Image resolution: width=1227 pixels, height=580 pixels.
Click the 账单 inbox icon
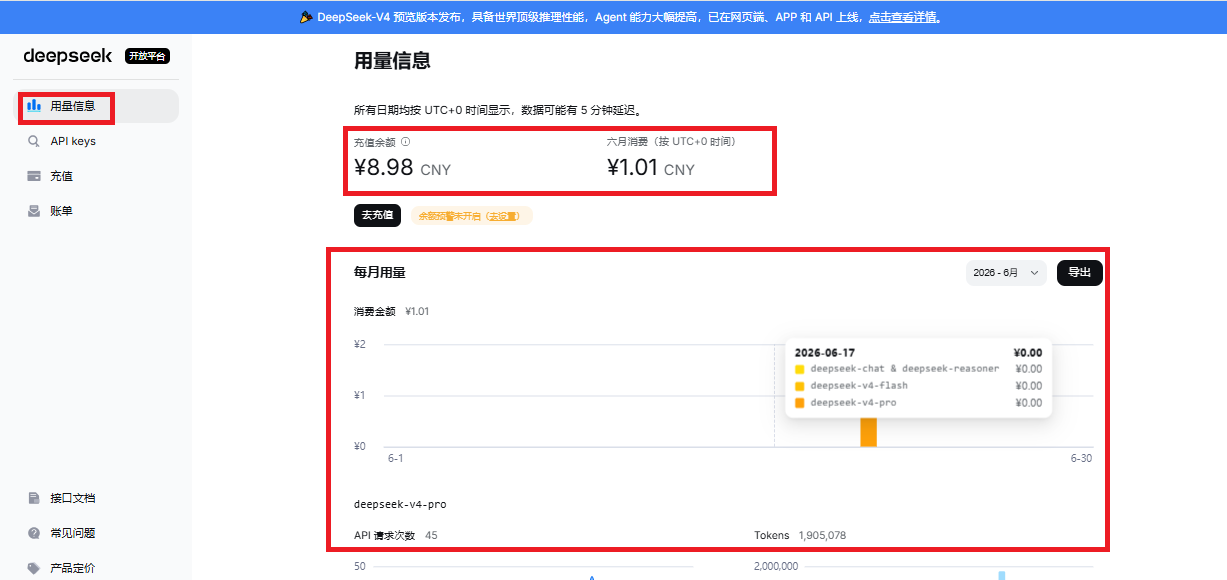pos(34,211)
